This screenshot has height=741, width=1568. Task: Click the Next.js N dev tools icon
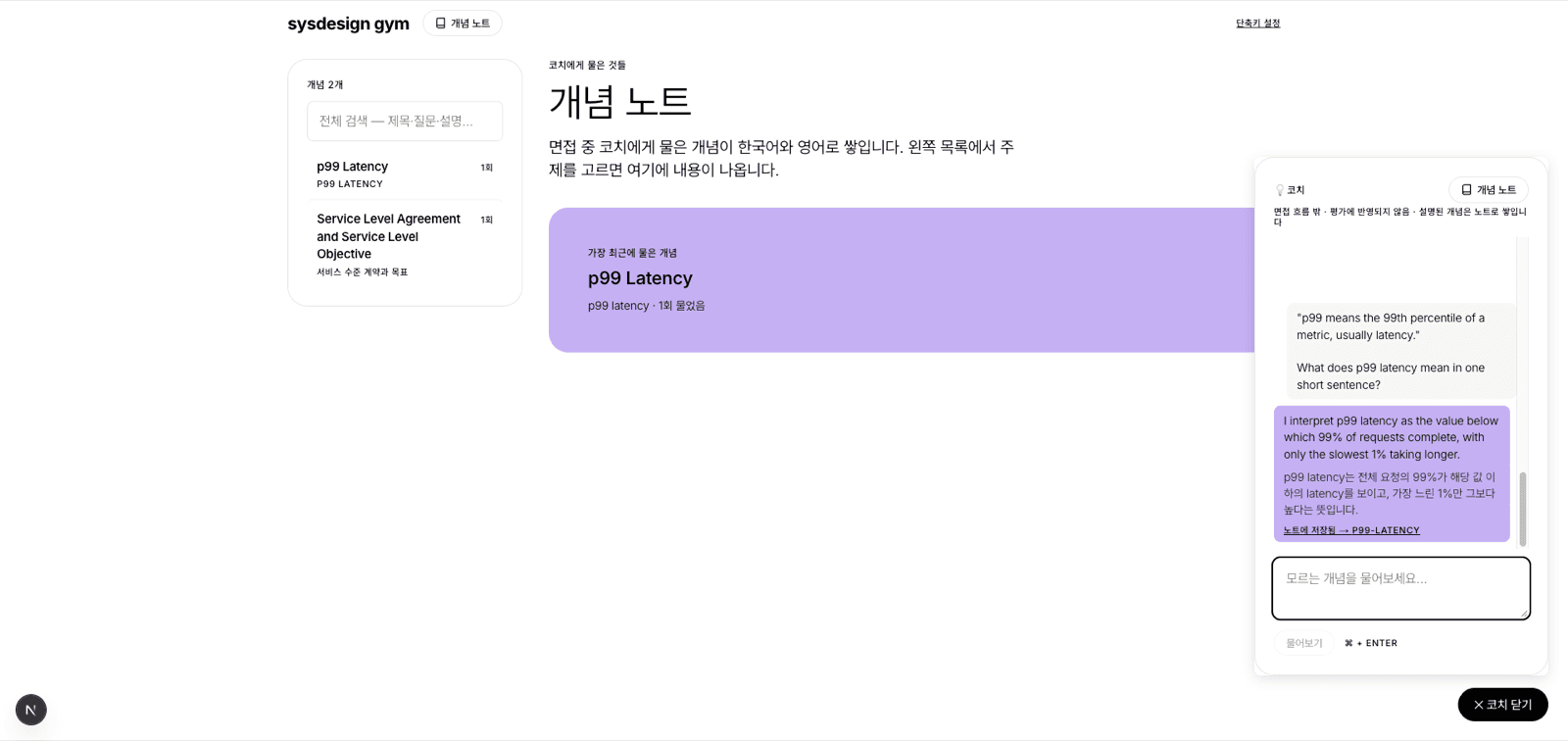point(31,710)
